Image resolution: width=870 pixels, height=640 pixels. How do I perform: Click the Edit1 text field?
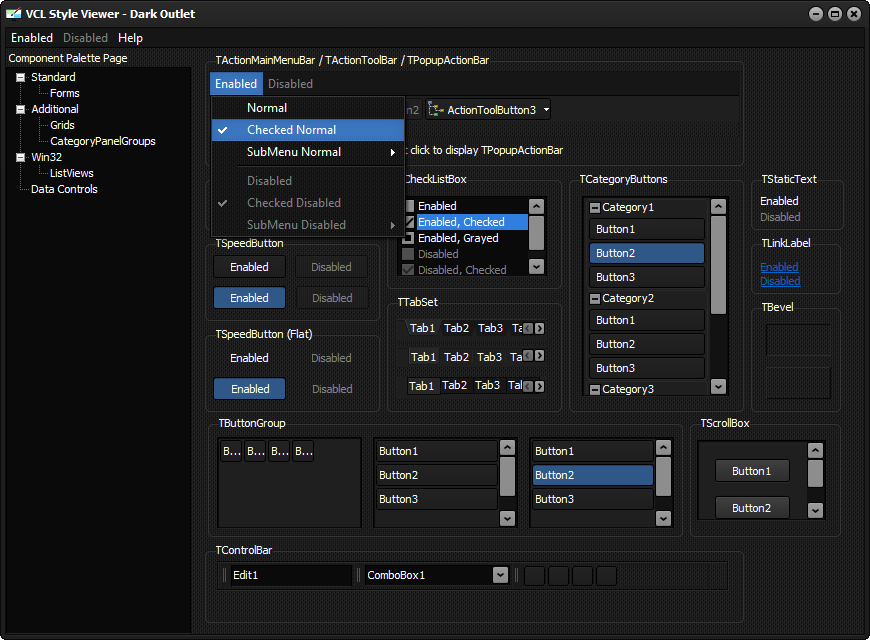291,575
